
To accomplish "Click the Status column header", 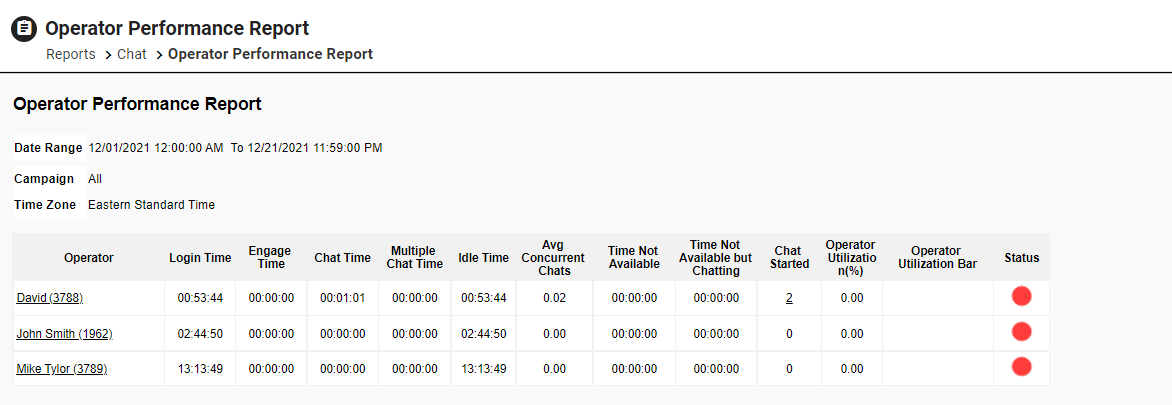I will pos(1021,258).
